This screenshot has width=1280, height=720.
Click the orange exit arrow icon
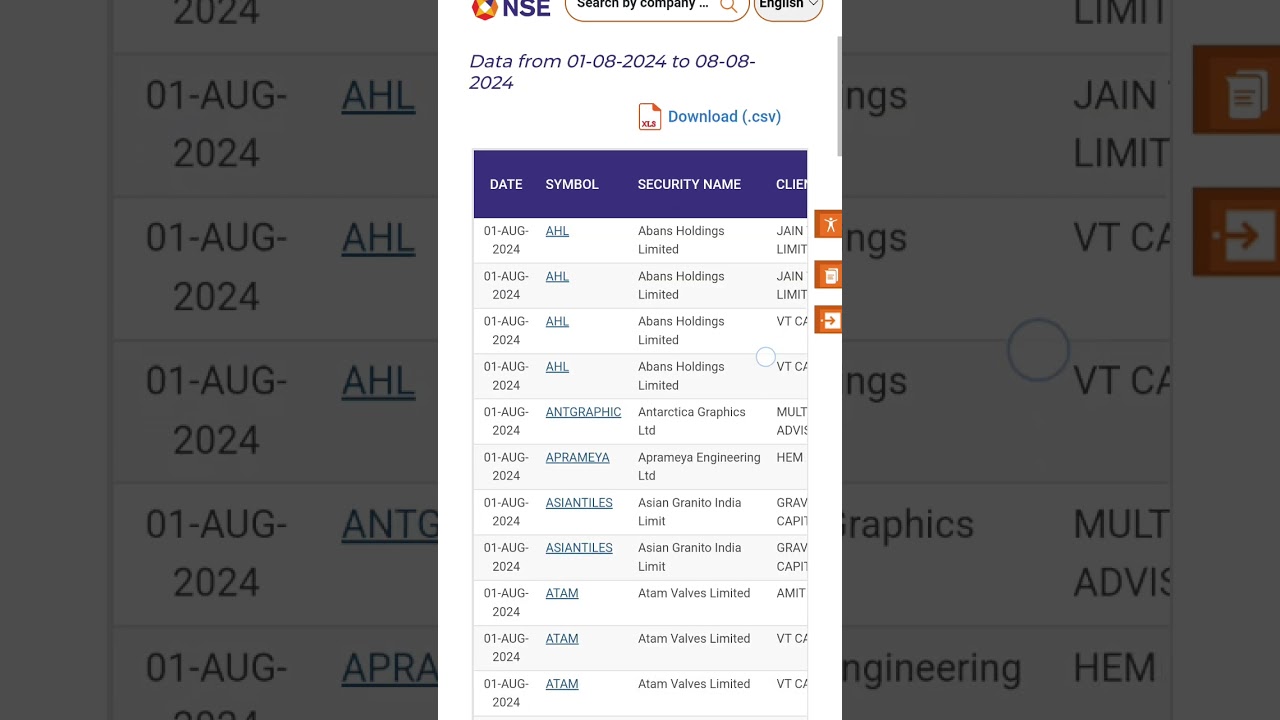(829, 320)
